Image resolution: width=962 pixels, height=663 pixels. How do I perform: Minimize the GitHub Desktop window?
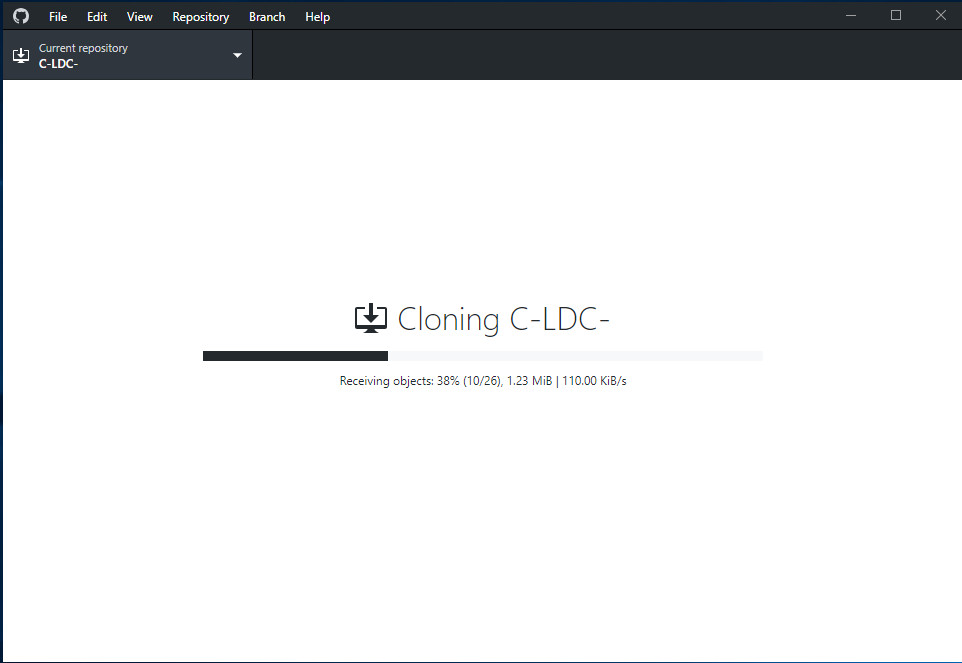(x=851, y=15)
